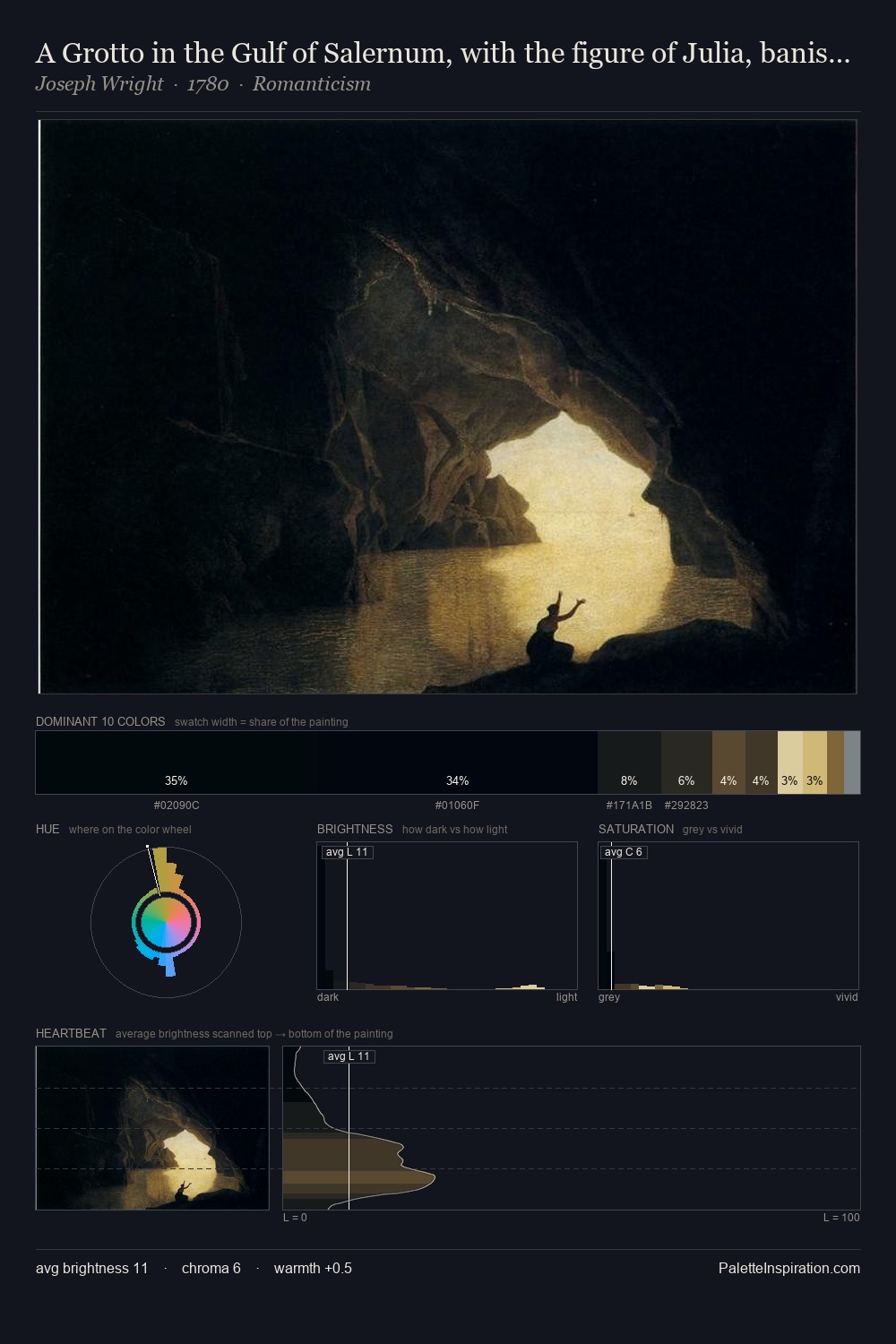The width and height of the screenshot is (896, 1344).
Task: Click the painting title 'A Grotto in the Gulf of Salernum'
Action: point(443,53)
